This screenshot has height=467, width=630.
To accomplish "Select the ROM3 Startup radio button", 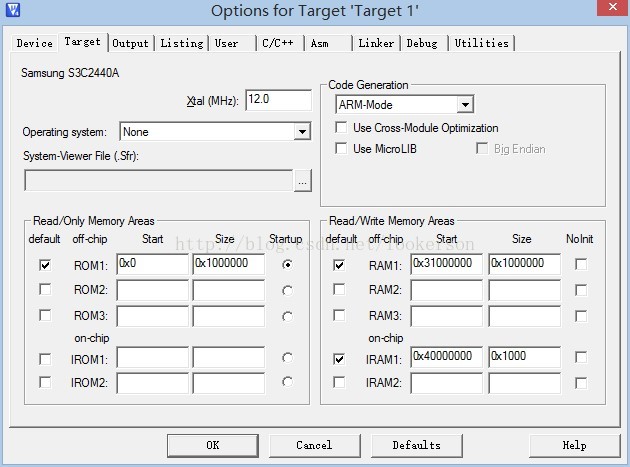I will (287, 316).
